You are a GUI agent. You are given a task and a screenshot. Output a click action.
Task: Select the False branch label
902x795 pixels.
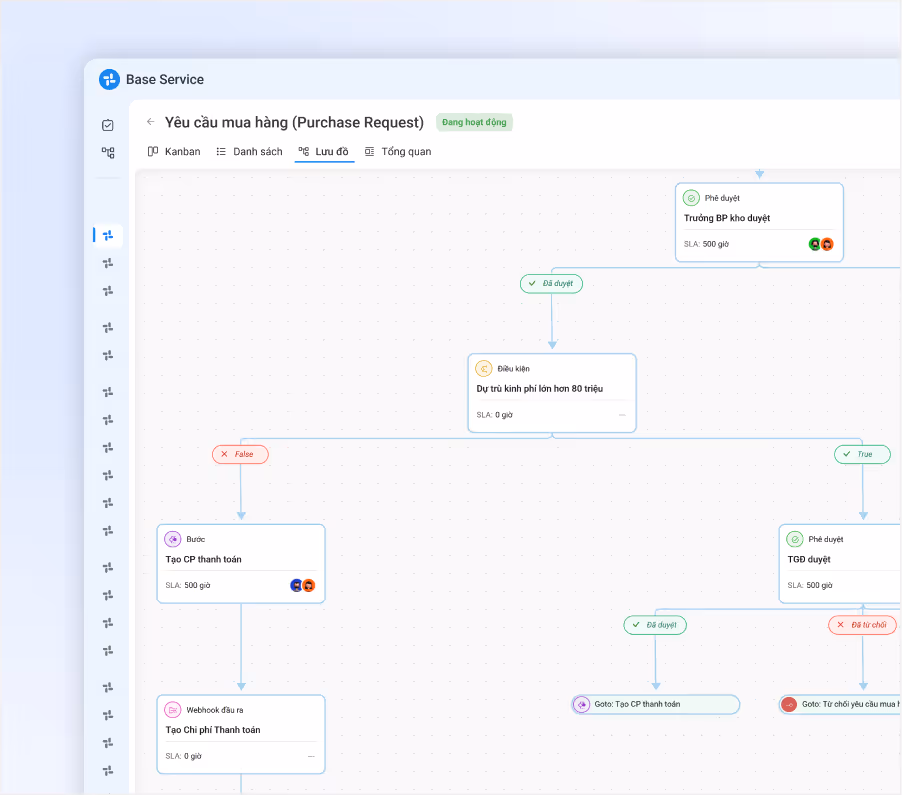point(240,454)
